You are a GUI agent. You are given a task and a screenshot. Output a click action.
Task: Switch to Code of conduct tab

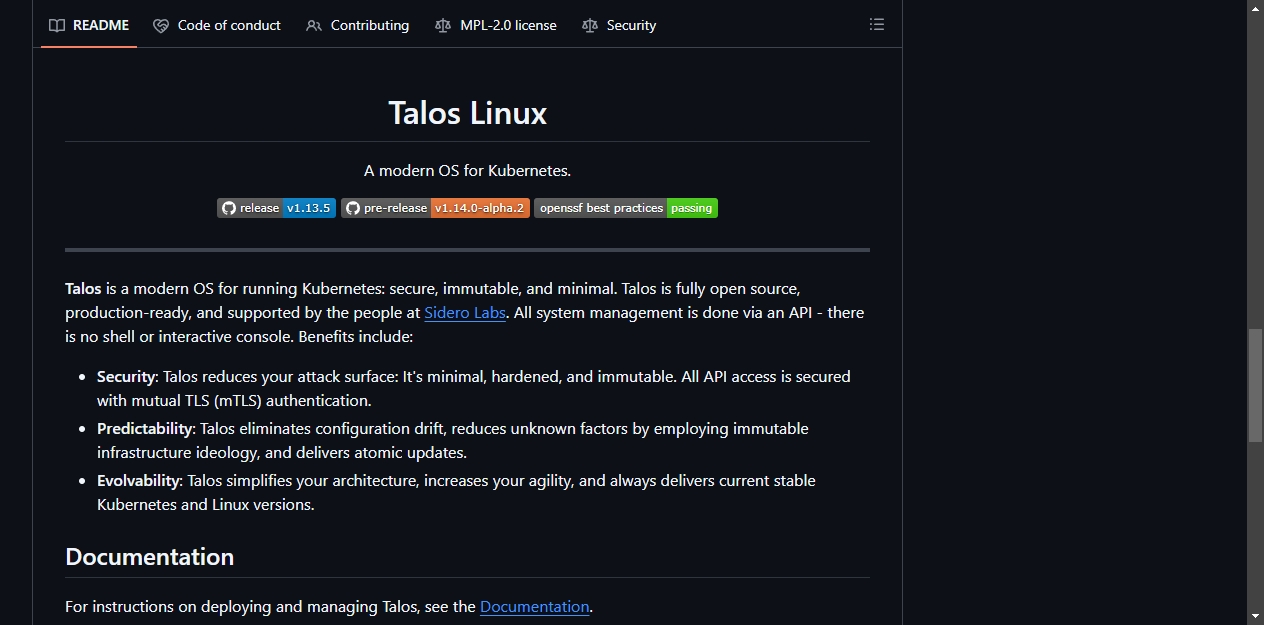click(217, 25)
